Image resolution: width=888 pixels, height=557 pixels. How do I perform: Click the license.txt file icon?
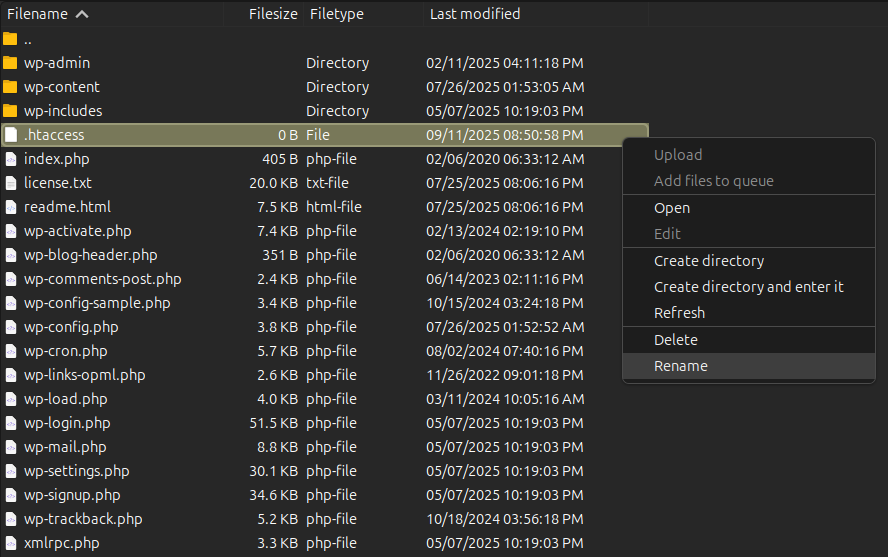pos(11,183)
